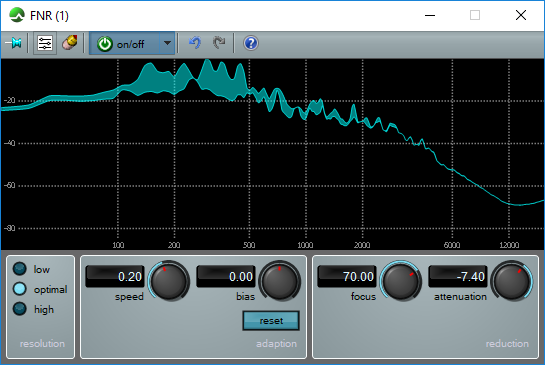This screenshot has height=365, width=545.
Task: Click the bias value field 0.00
Action: point(226,277)
